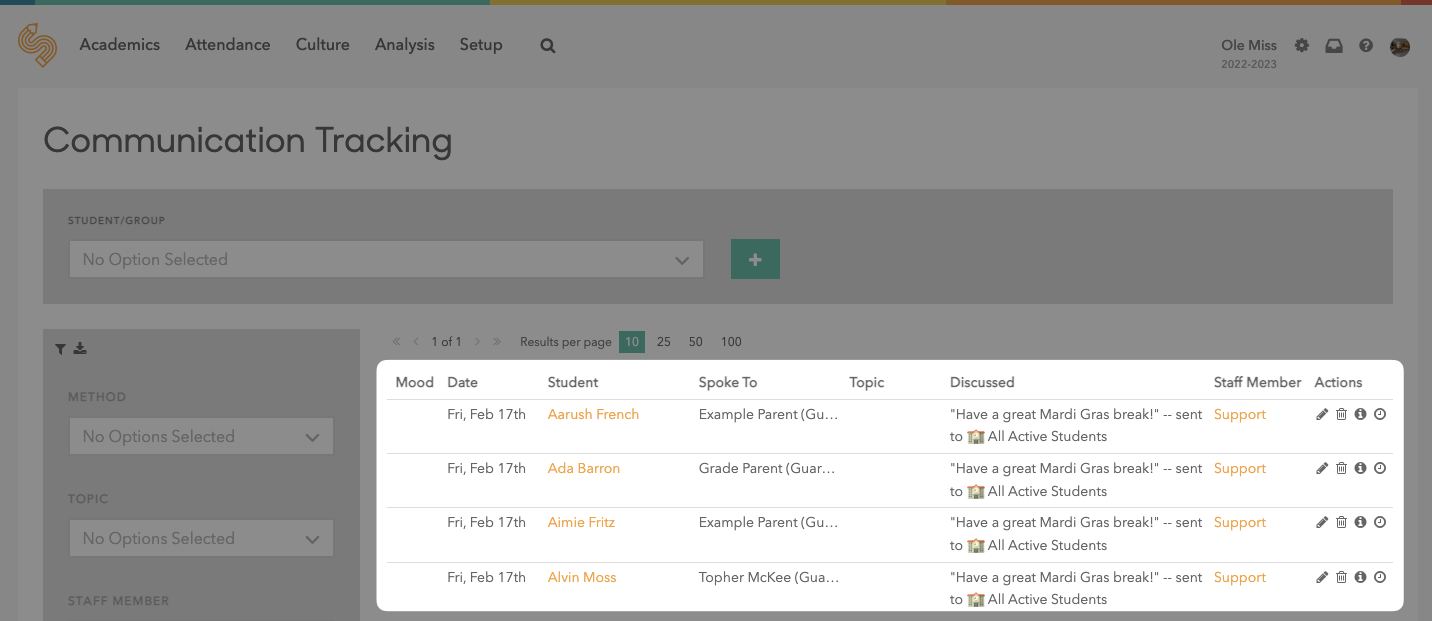Click the filter funnel icon
This screenshot has width=1432, height=621.
(61, 349)
